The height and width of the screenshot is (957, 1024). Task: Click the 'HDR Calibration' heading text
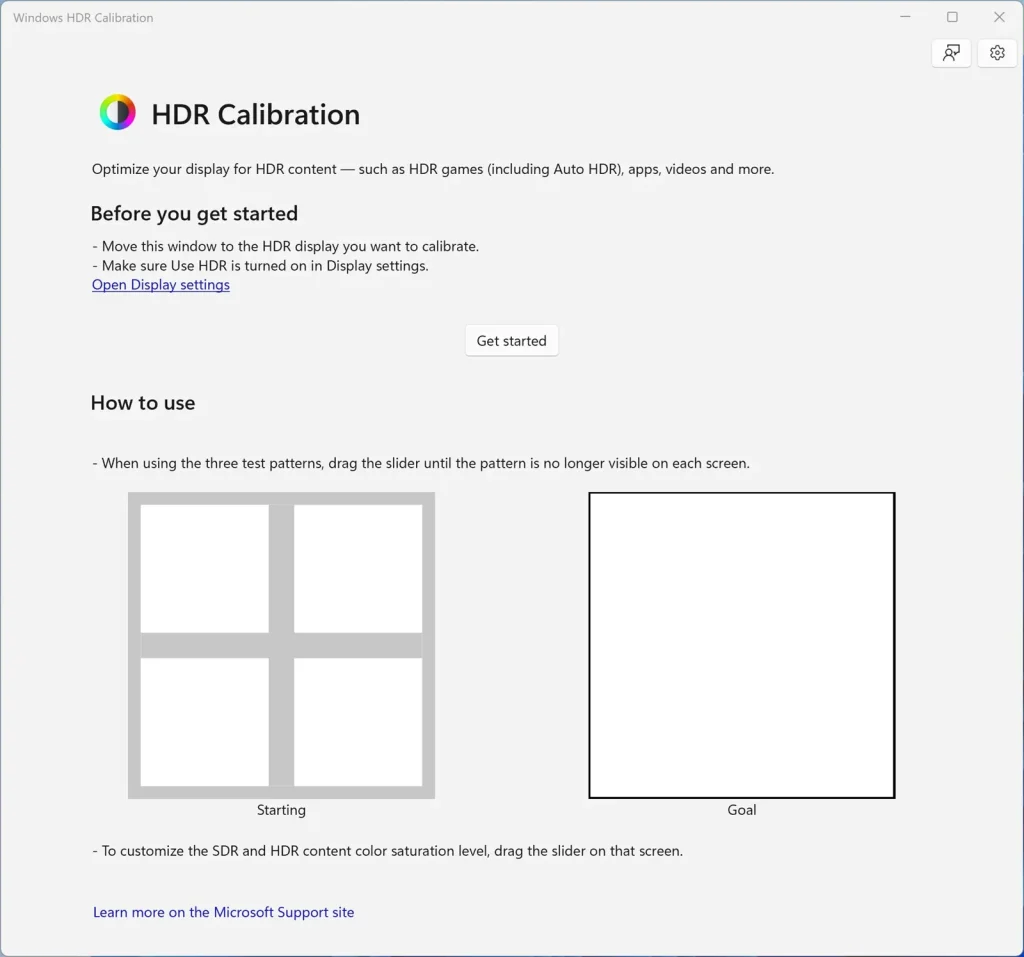tap(256, 114)
